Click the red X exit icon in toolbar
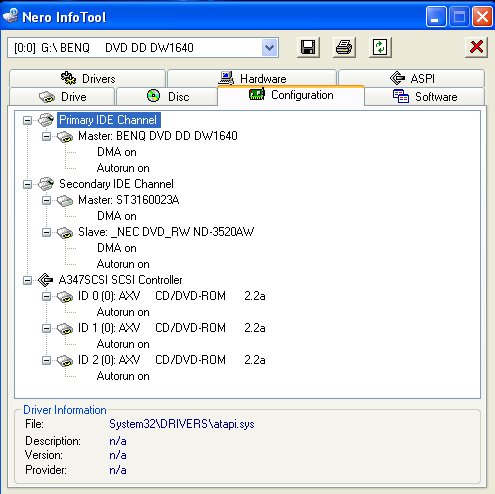The width and height of the screenshot is (495, 494). click(x=476, y=47)
